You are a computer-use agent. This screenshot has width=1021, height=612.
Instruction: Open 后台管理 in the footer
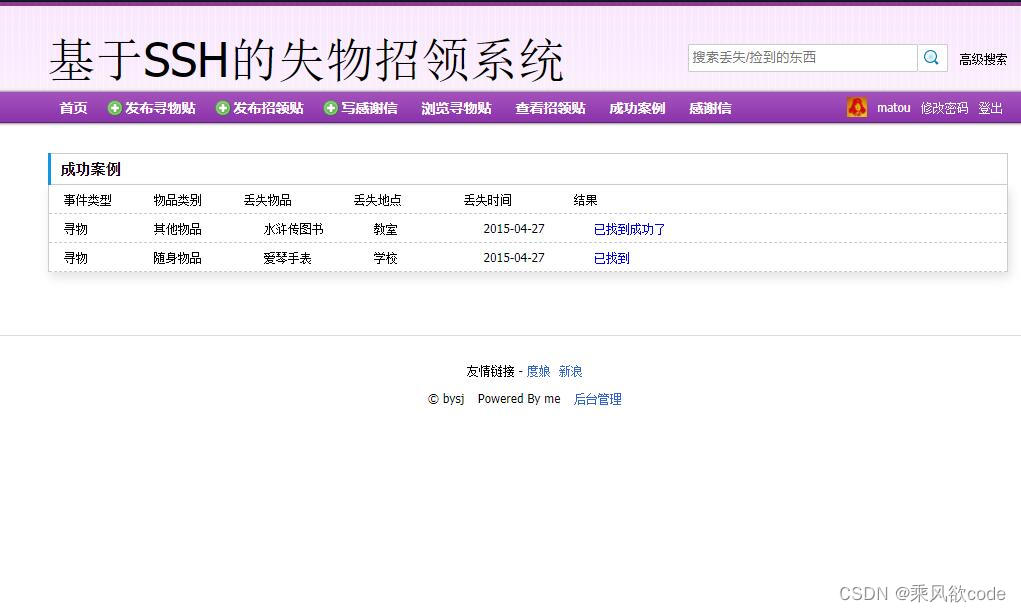pos(597,399)
